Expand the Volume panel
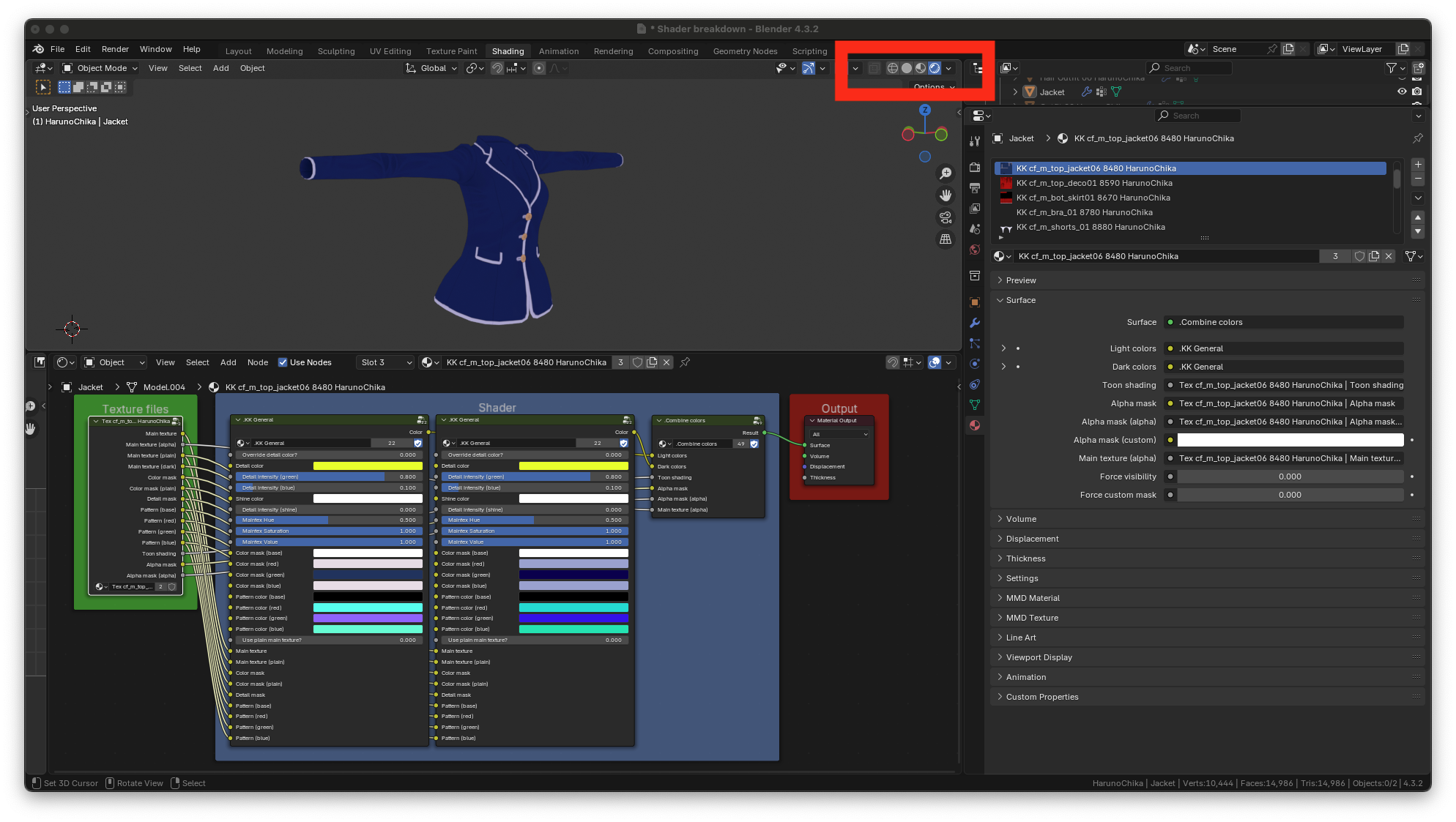The width and height of the screenshot is (1456, 822). pyautogui.click(x=1021, y=519)
